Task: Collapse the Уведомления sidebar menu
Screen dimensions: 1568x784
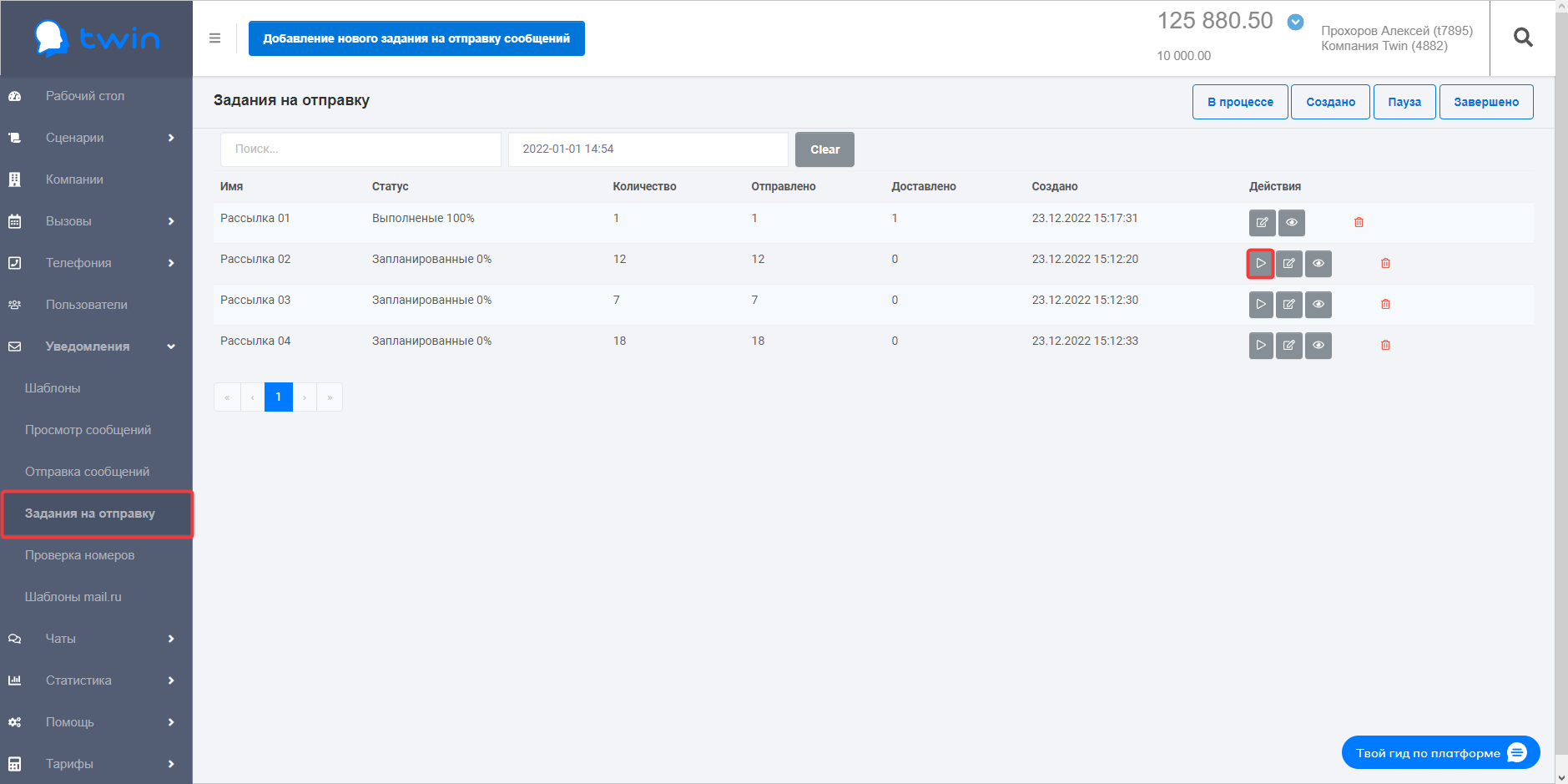Action: (x=96, y=346)
